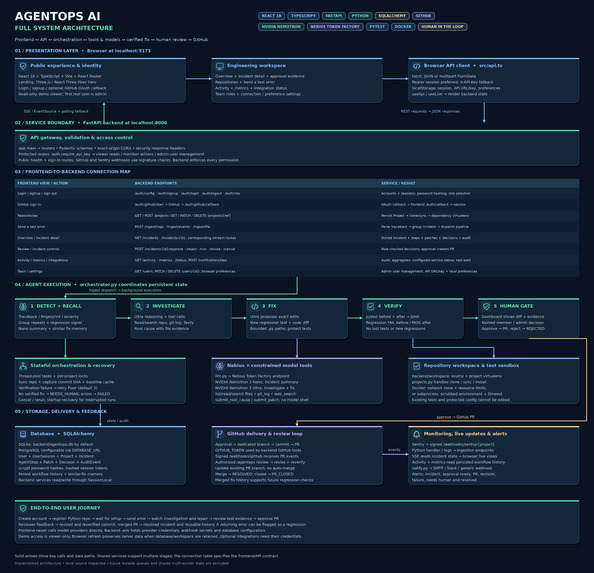
Task: Click the FASTAPI tag badge
Action: [334, 16]
